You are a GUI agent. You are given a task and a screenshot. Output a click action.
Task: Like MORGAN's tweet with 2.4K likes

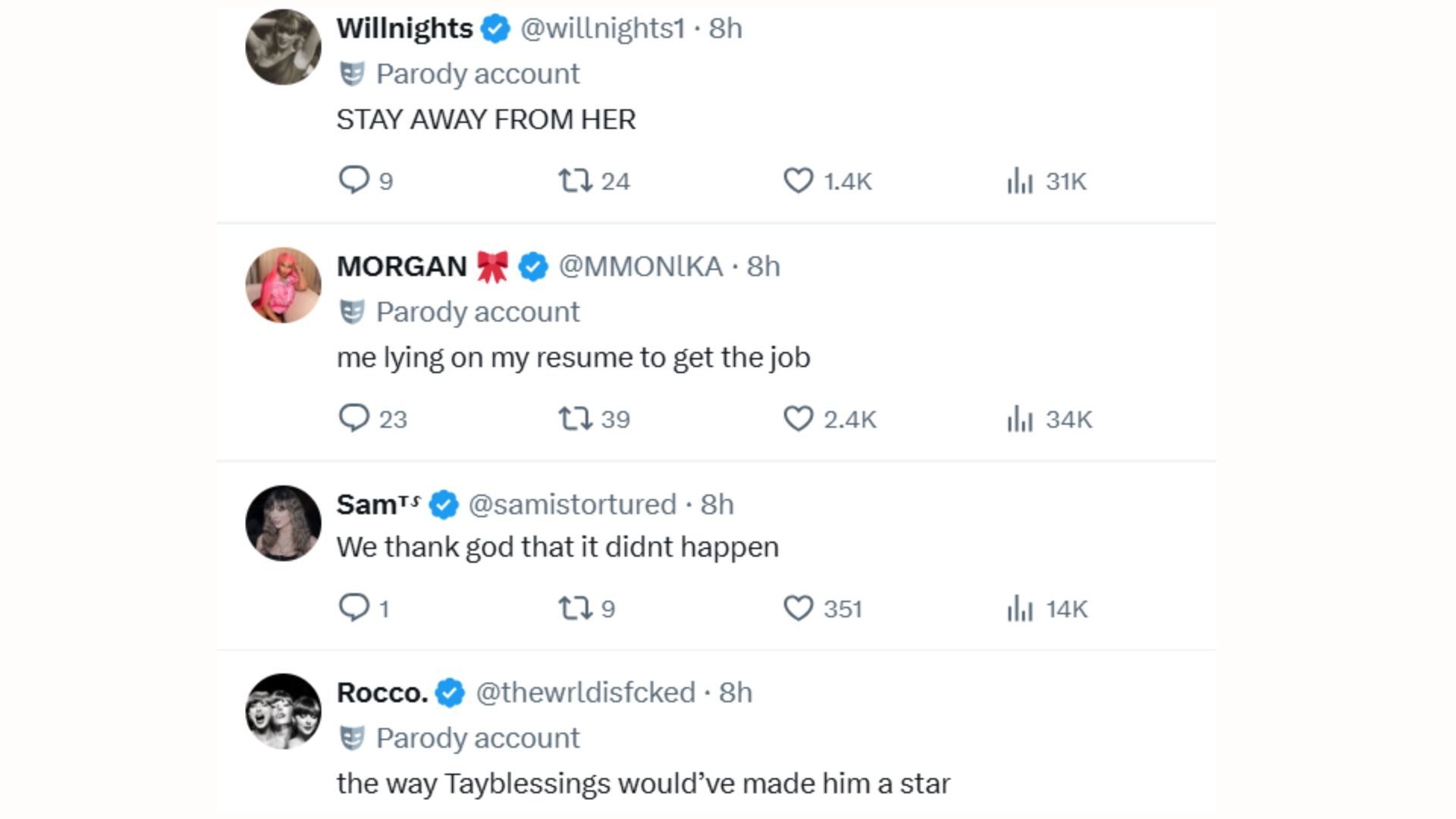(x=798, y=419)
